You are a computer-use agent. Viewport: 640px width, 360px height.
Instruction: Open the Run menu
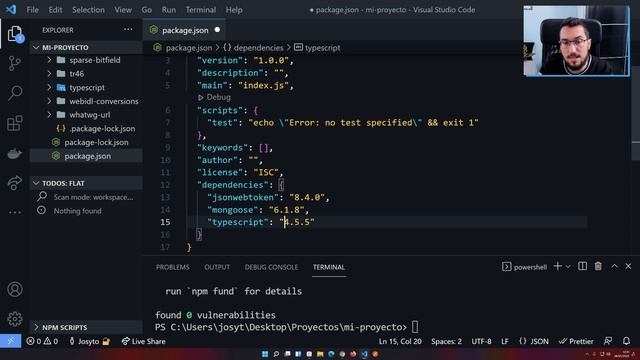[x=169, y=10]
